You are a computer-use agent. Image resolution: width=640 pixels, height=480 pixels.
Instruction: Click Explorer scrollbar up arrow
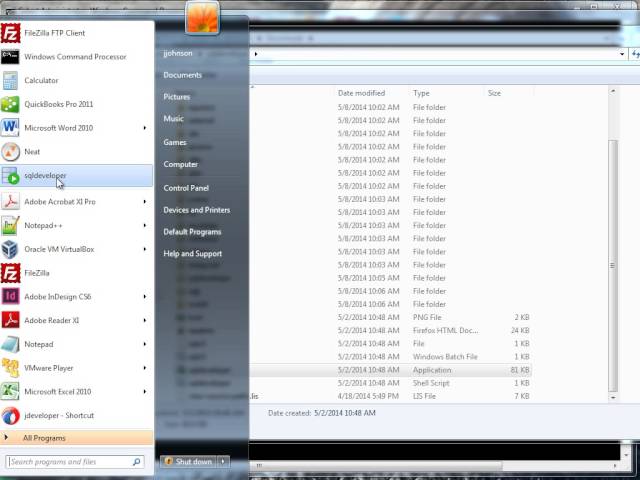pos(613,91)
